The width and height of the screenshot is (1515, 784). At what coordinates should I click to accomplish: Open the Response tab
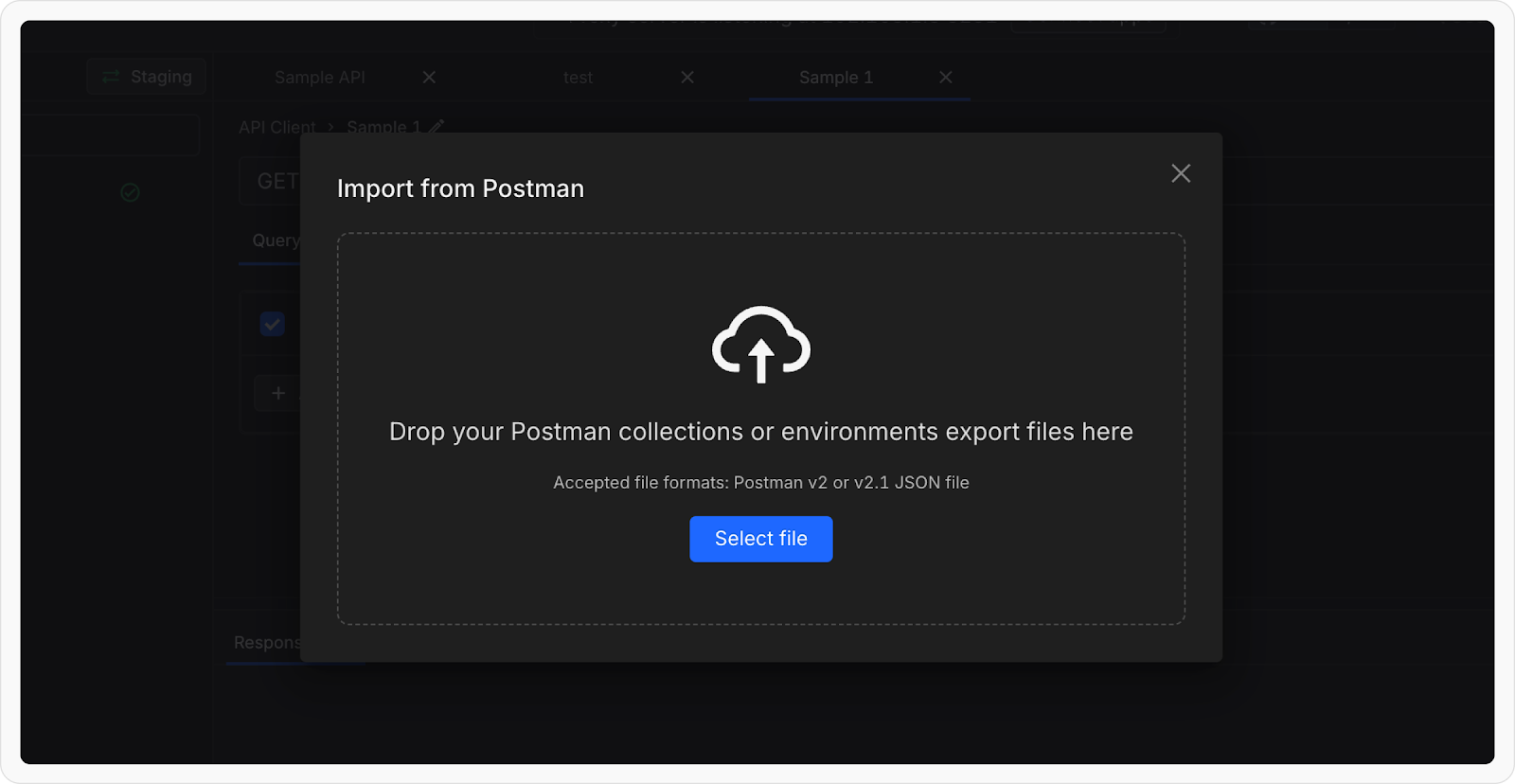click(x=266, y=643)
